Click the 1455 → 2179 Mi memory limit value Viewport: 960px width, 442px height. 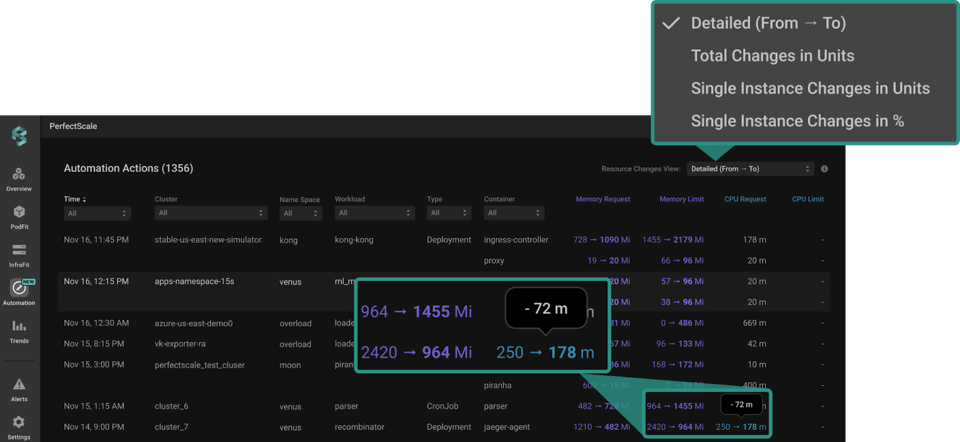[673, 240]
